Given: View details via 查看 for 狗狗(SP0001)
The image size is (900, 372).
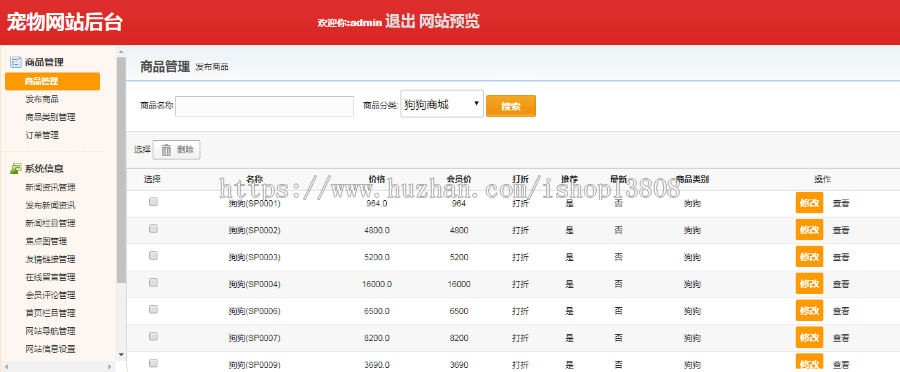Looking at the screenshot, I should click(841, 203).
